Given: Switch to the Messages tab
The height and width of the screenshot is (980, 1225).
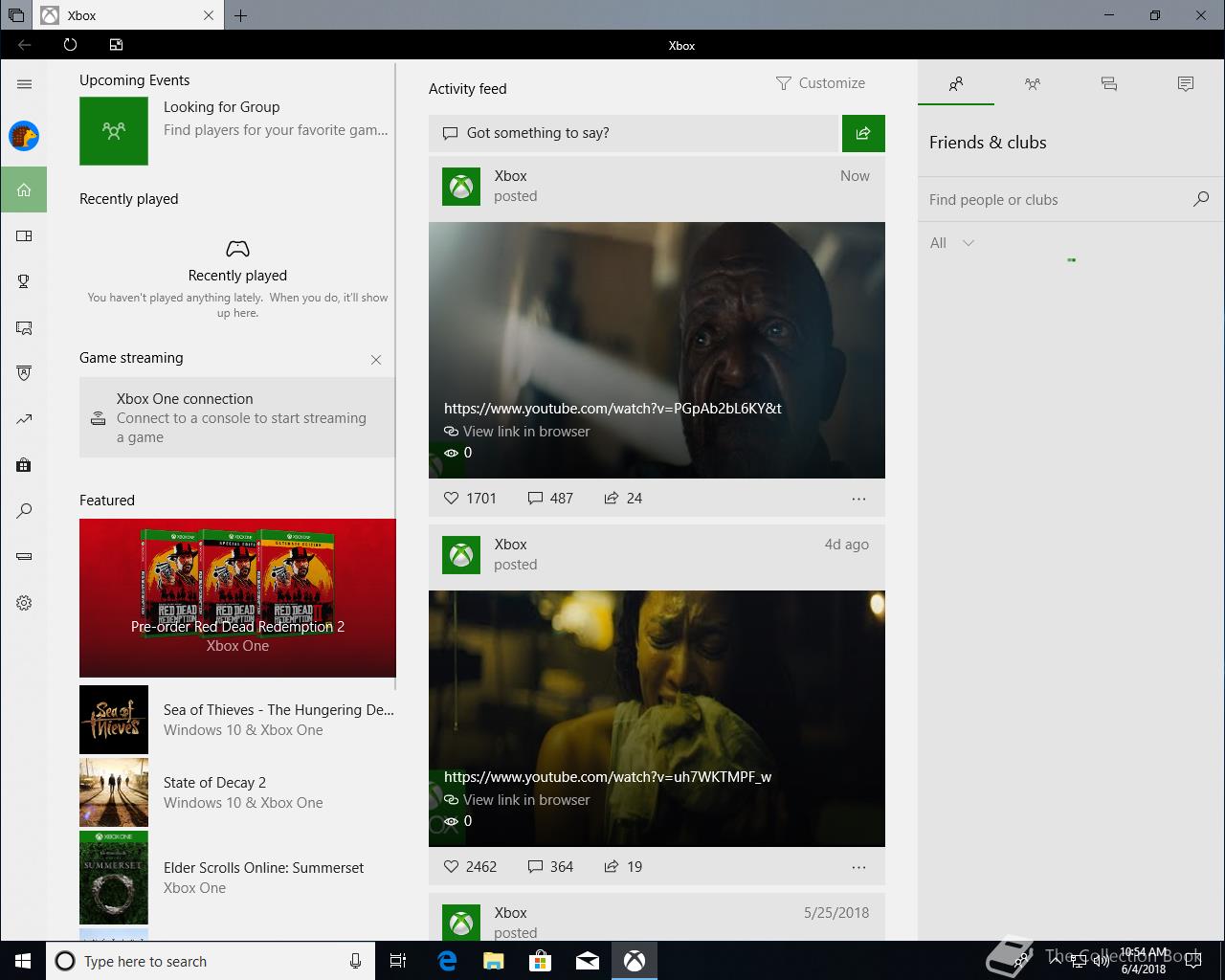Looking at the screenshot, I should point(1109,84).
